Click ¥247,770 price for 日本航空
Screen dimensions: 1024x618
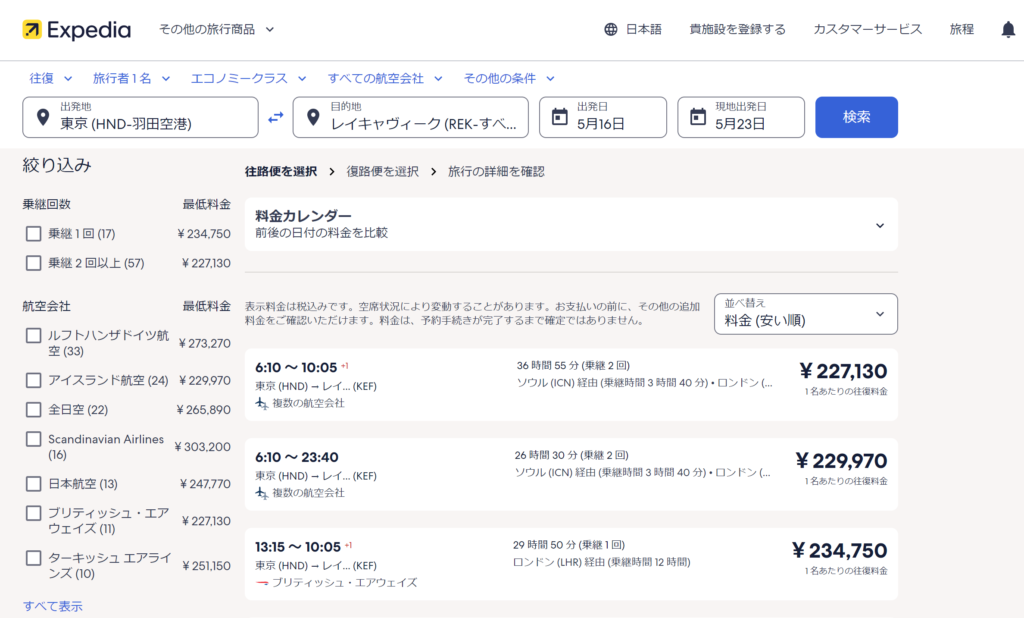click(205, 484)
